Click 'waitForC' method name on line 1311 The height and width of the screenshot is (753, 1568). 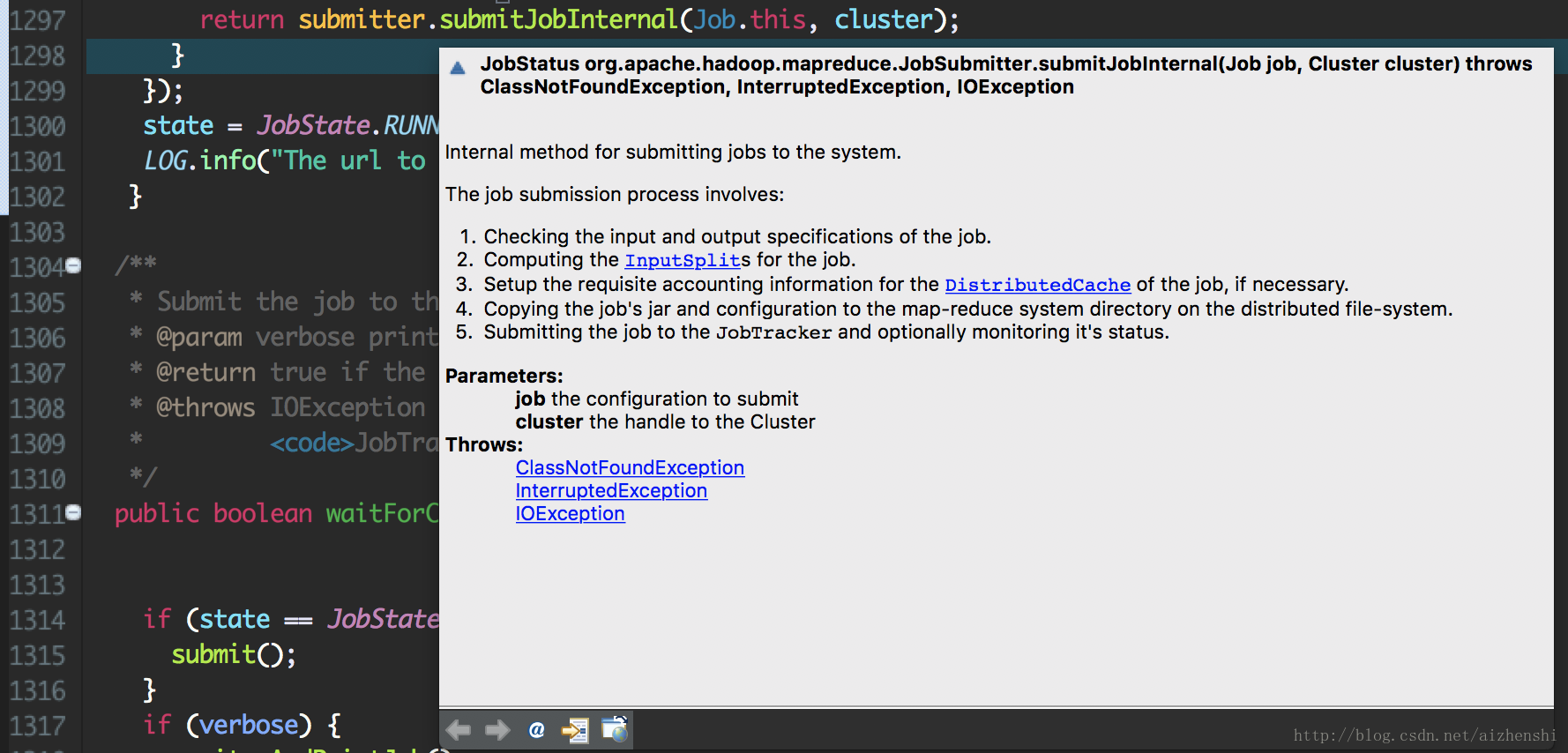(382, 513)
